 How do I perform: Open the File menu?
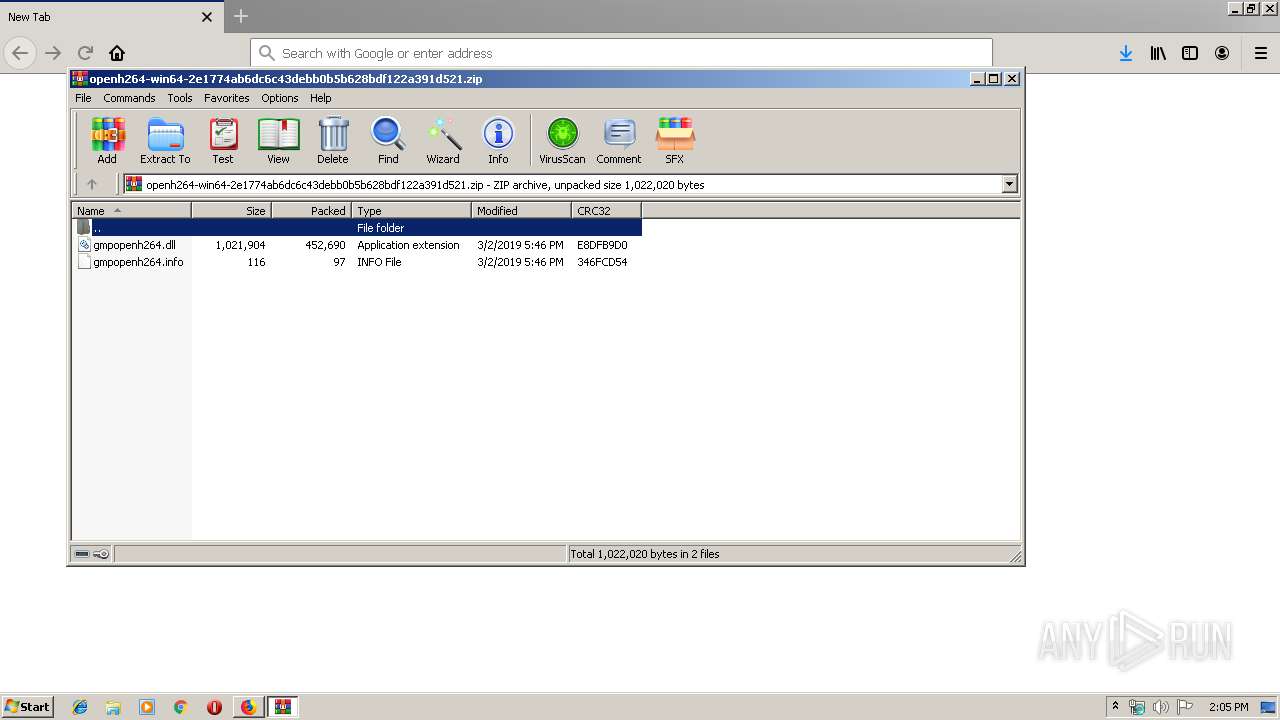[x=83, y=98]
